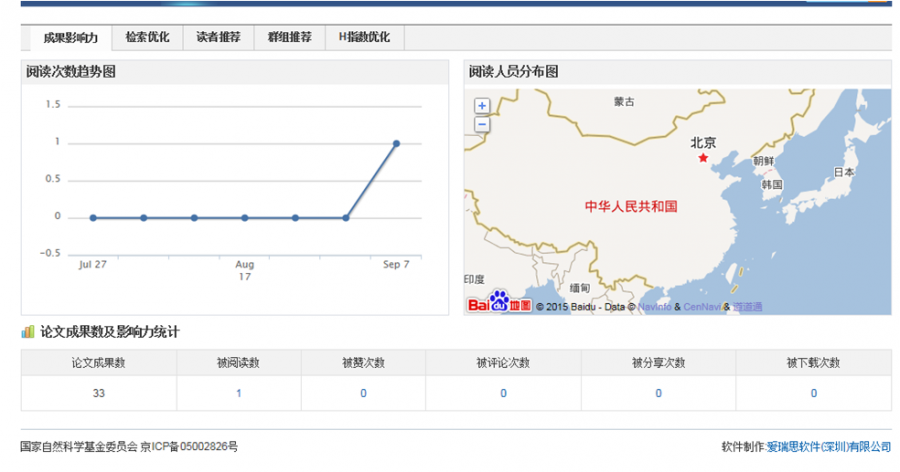Click the Sep 7 data point on chart
Image resolution: width=900 pixels, height=472 pixels.
397,144
